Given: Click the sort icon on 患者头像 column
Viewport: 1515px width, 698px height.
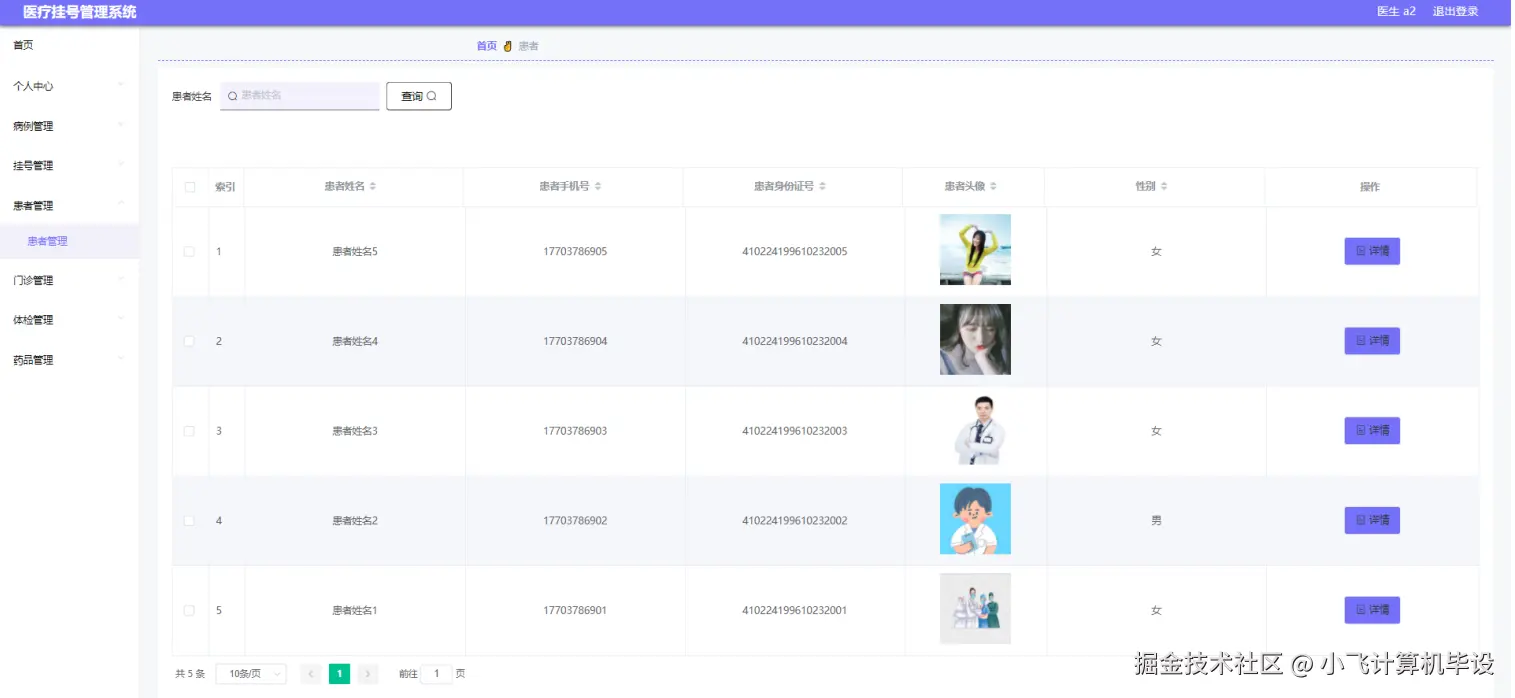Looking at the screenshot, I should click(994, 187).
